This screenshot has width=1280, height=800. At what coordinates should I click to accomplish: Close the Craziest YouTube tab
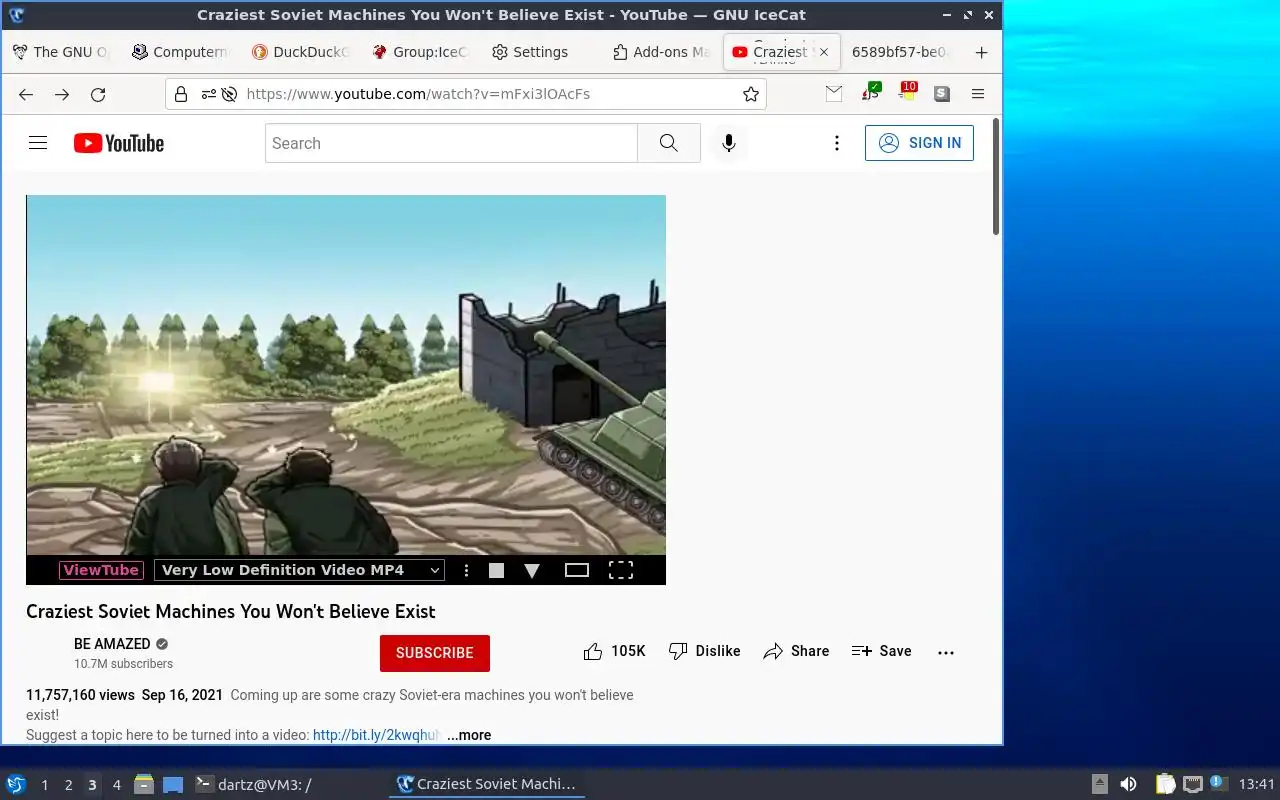[x=824, y=52]
